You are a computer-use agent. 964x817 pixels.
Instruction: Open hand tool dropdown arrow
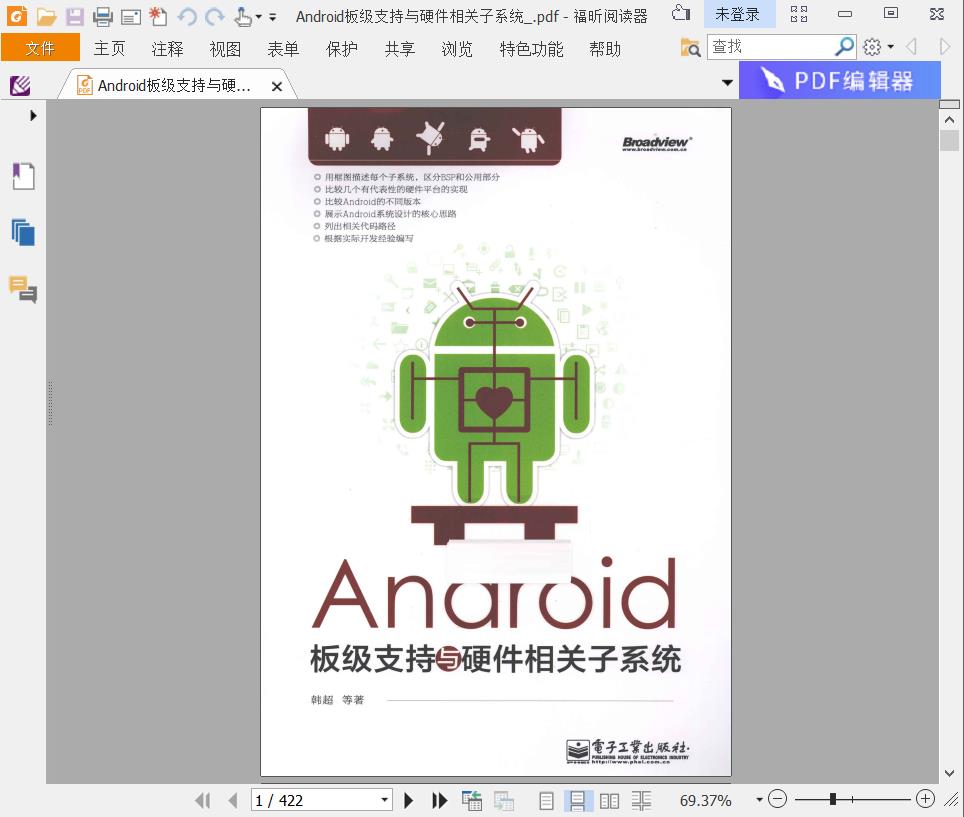[x=258, y=17]
